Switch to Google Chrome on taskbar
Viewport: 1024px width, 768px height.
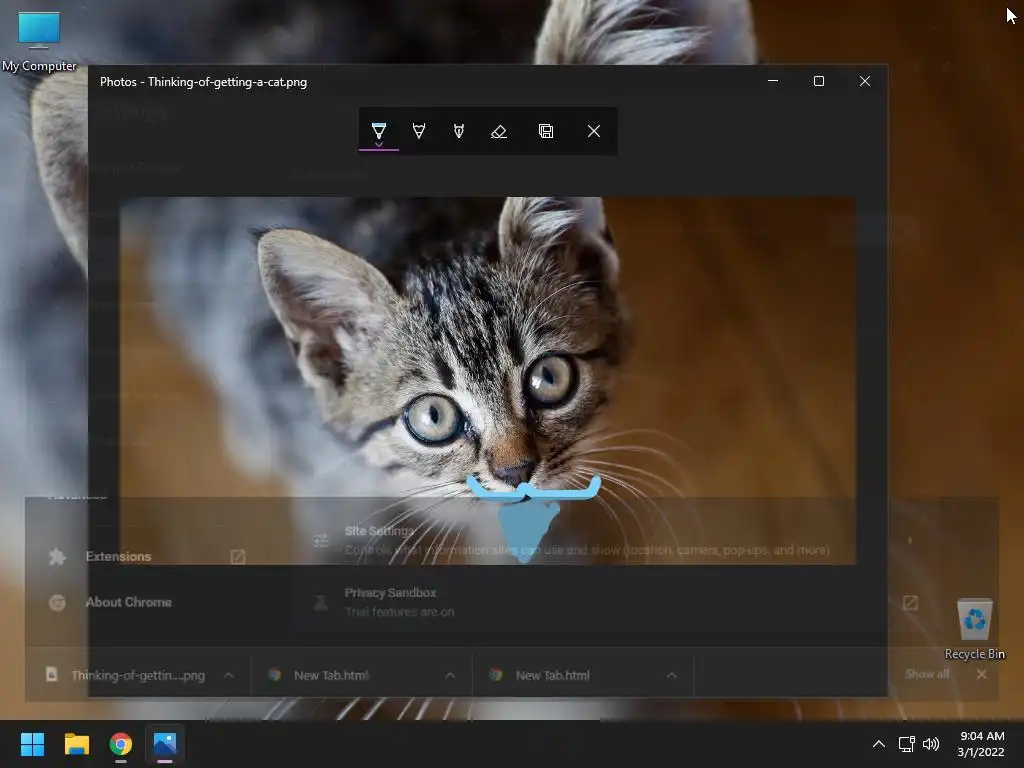click(x=121, y=744)
